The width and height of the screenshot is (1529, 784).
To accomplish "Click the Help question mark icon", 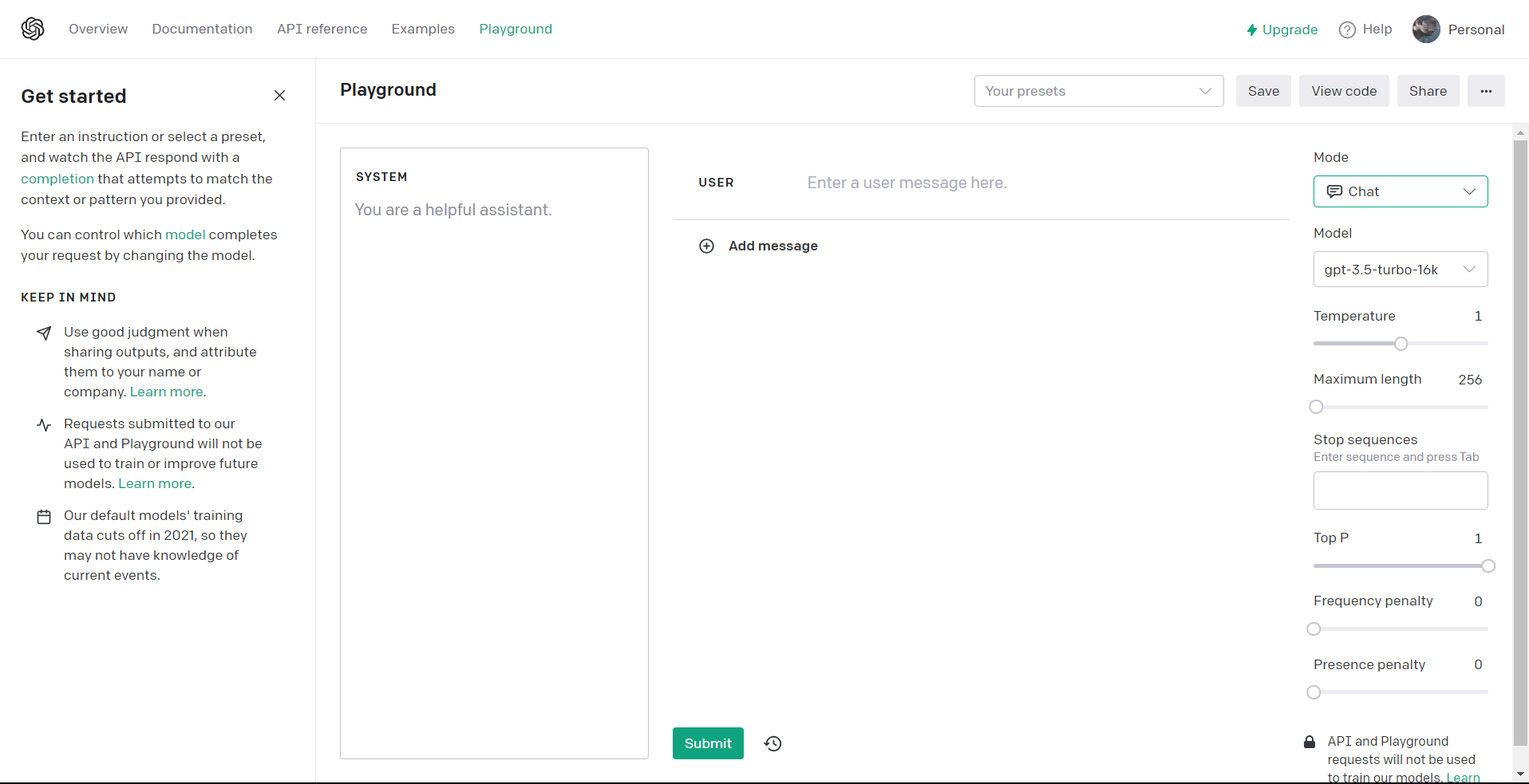I will click(x=1347, y=29).
